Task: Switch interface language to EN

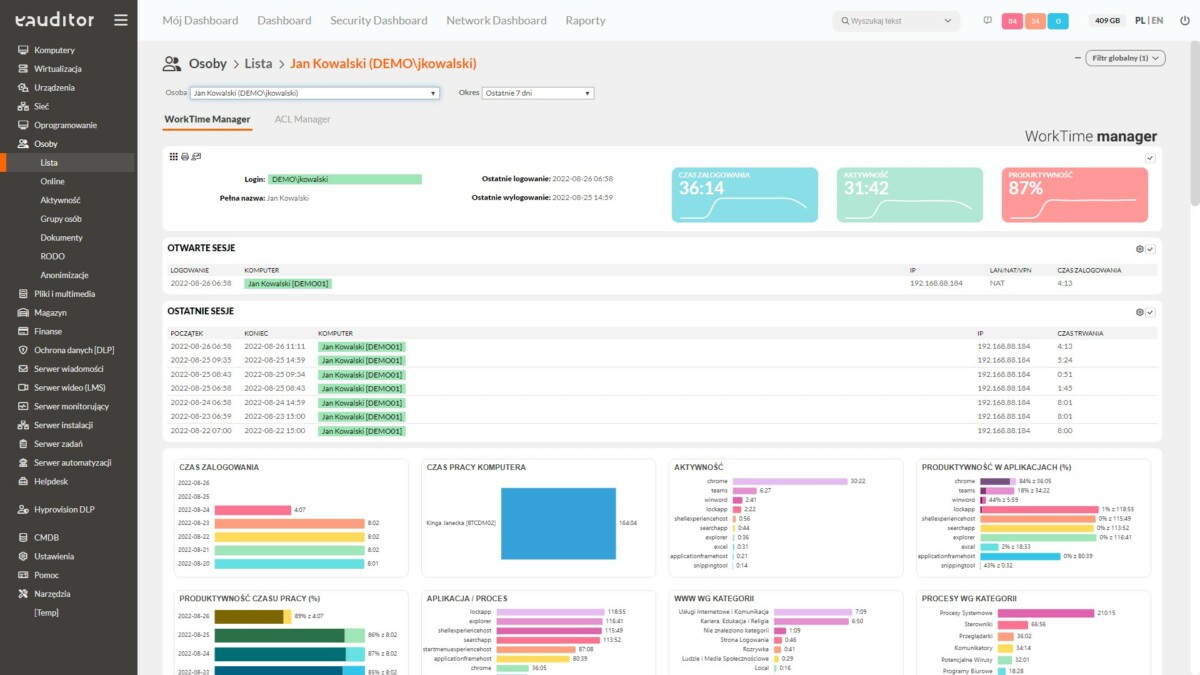Action: tap(1157, 19)
